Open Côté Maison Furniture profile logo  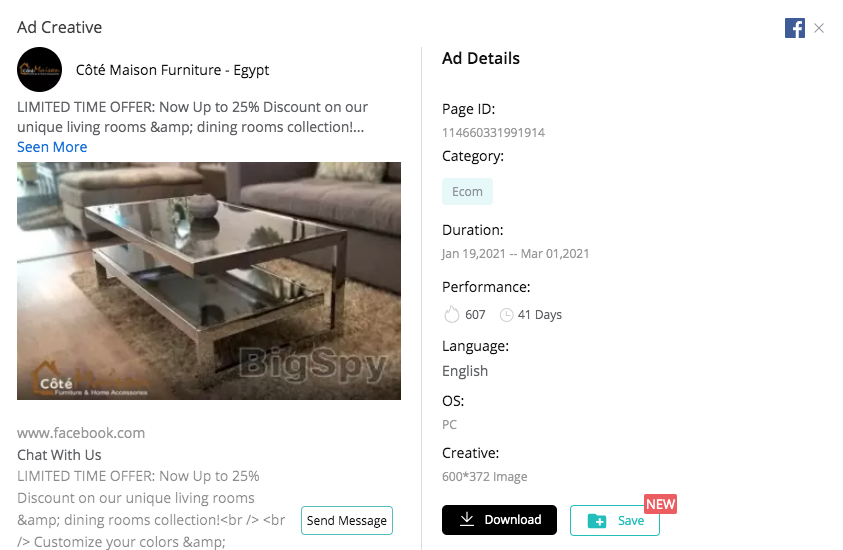click(39, 69)
